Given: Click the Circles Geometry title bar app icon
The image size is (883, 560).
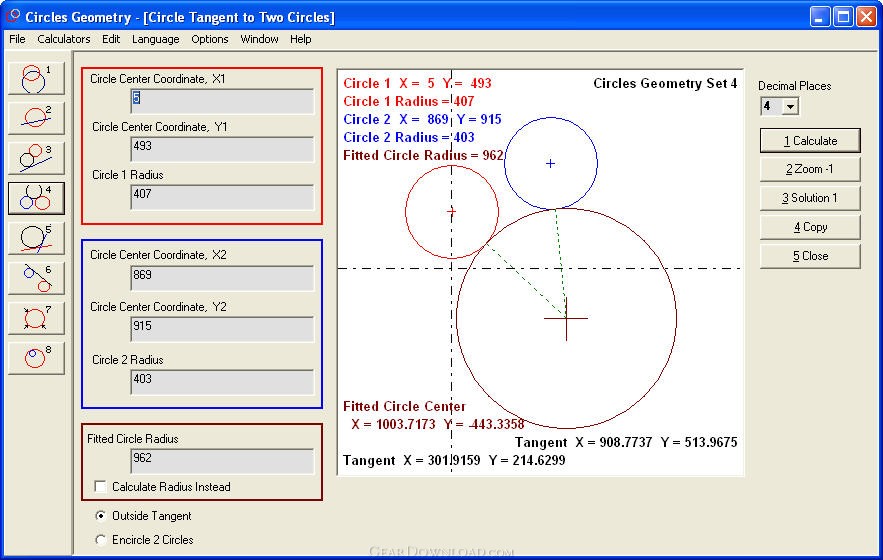Looking at the screenshot, I should click(x=13, y=16).
